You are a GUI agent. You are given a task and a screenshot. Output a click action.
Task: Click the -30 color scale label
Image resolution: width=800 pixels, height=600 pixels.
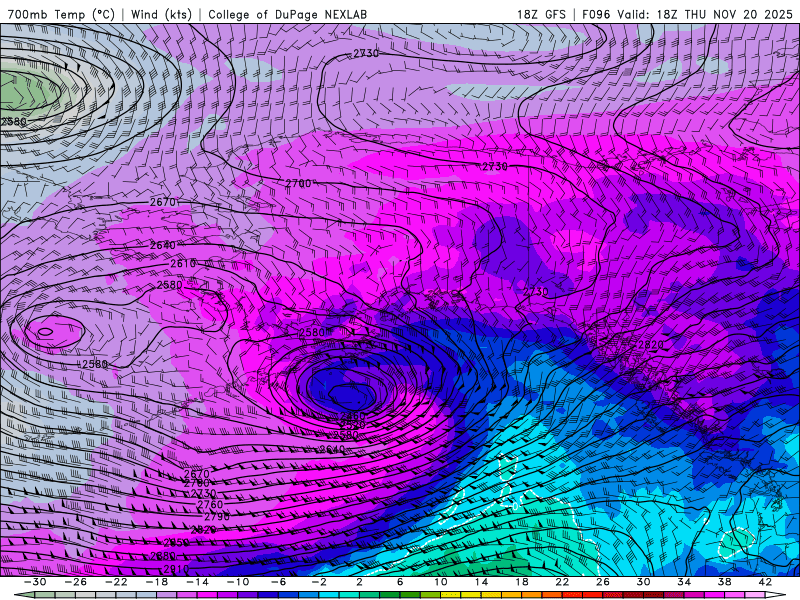tap(35, 582)
